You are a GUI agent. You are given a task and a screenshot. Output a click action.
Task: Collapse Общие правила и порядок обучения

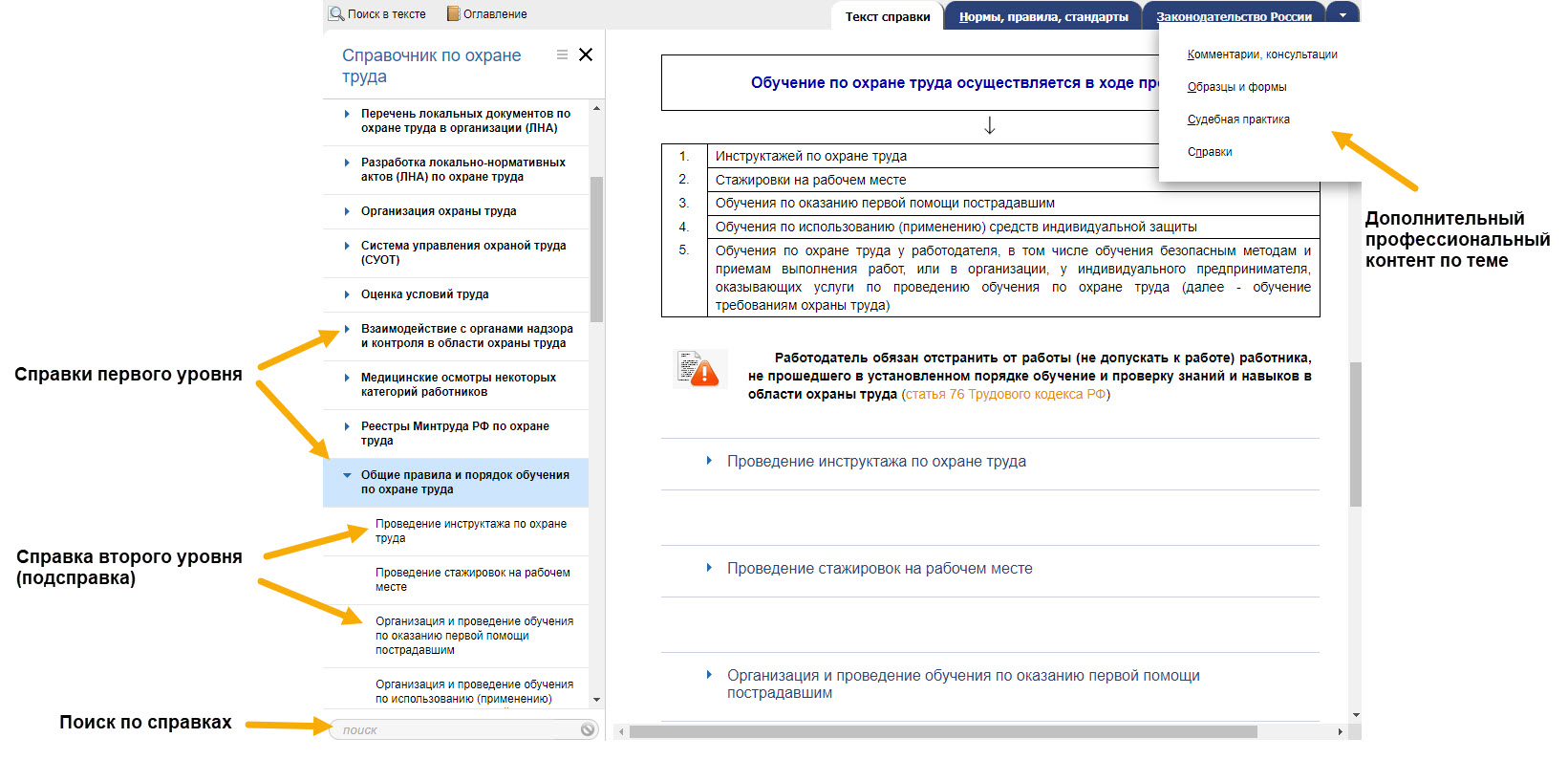[x=347, y=475]
